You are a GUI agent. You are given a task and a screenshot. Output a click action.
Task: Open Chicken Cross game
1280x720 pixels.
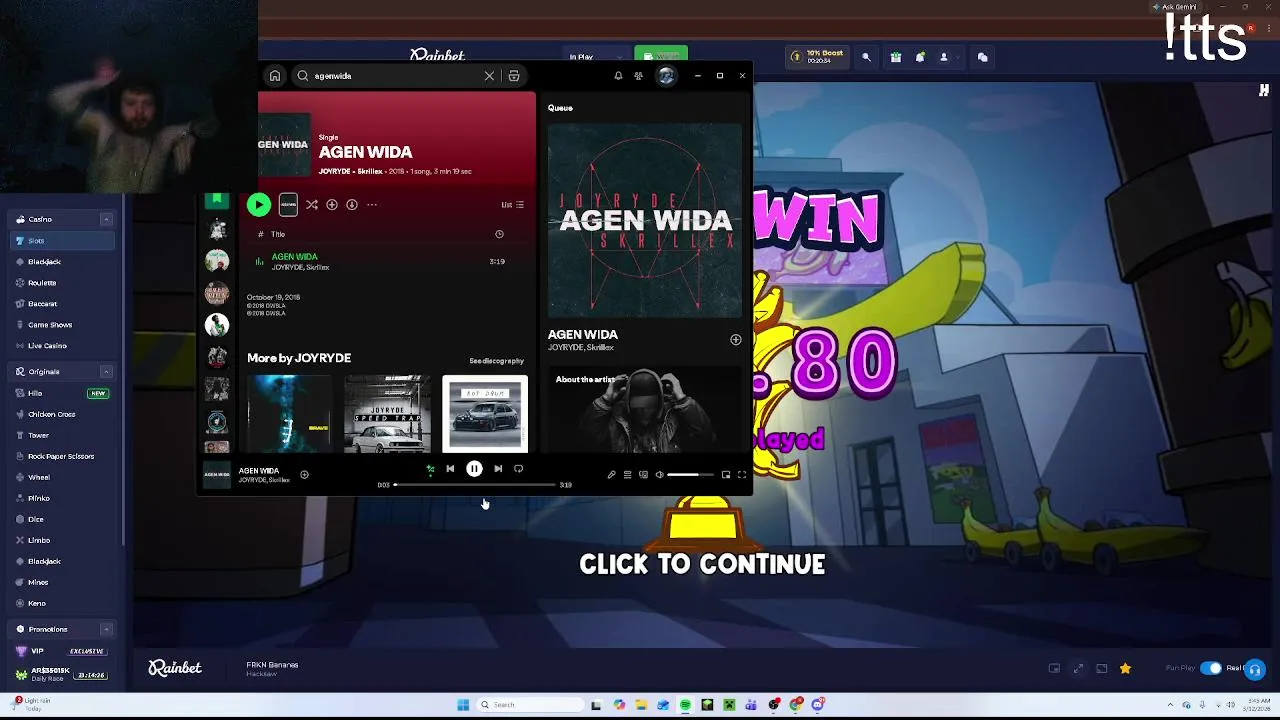point(51,415)
